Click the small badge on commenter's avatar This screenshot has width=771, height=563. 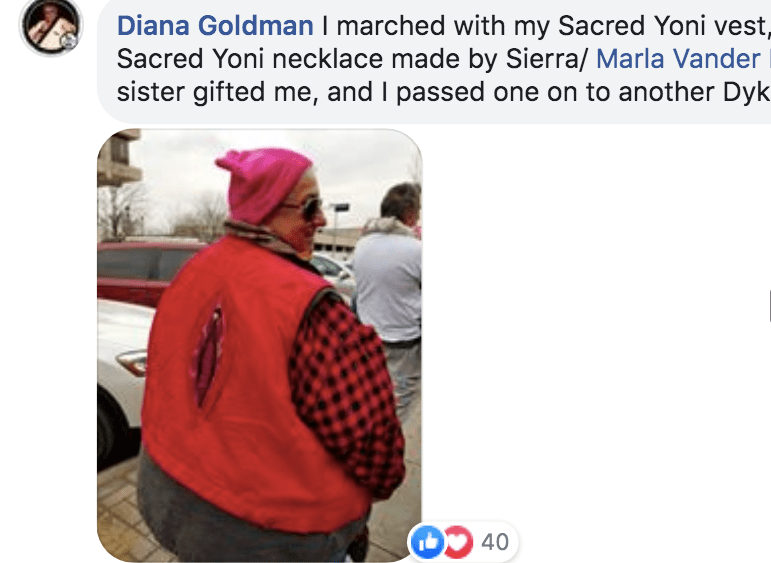(69, 42)
